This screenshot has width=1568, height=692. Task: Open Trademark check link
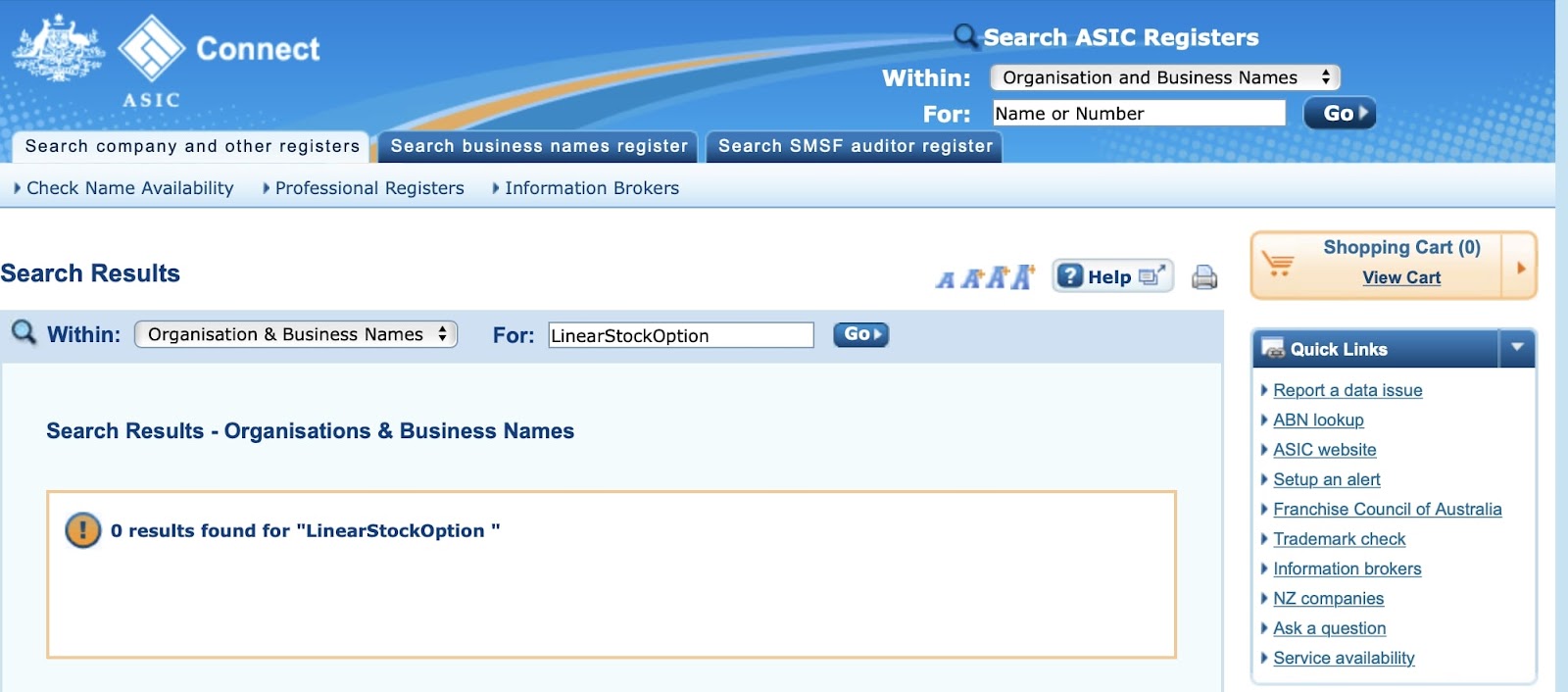tap(1340, 539)
